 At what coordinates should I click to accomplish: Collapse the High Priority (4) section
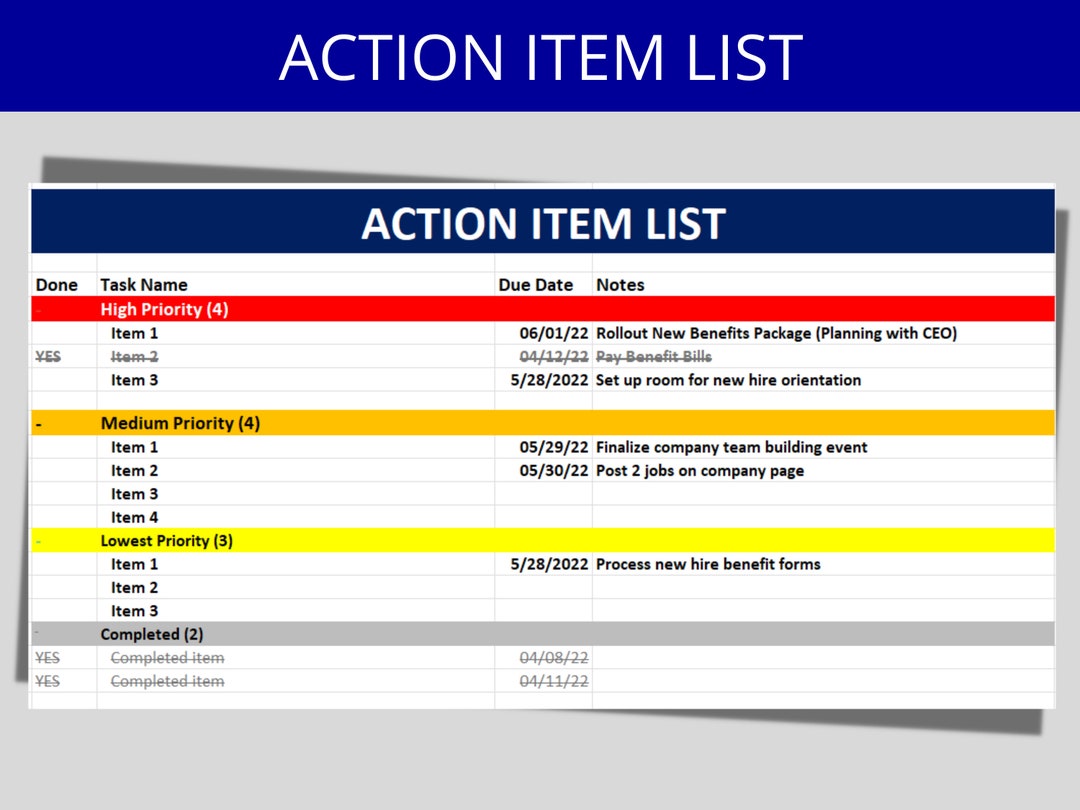(38, 309)
